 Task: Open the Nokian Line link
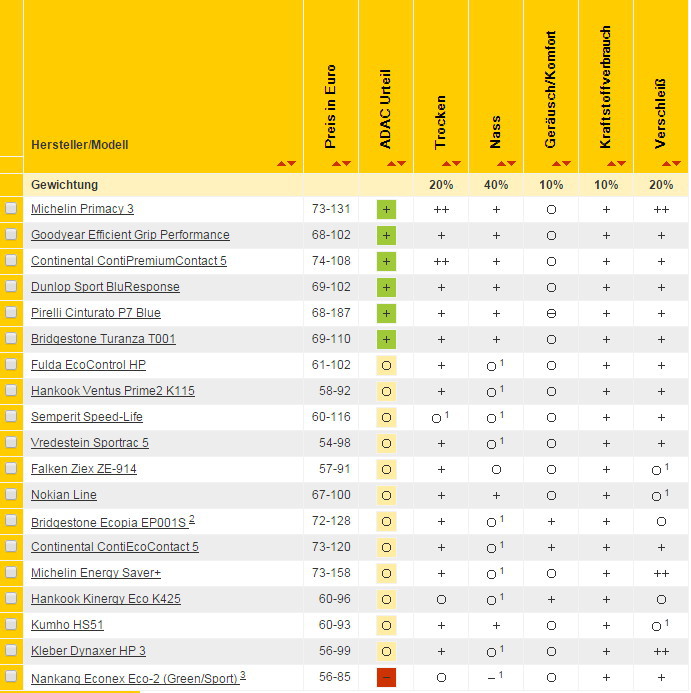coord(64,495)
